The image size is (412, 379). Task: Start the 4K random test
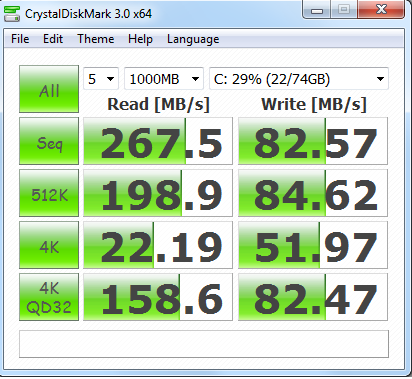(x=49, y=245)
